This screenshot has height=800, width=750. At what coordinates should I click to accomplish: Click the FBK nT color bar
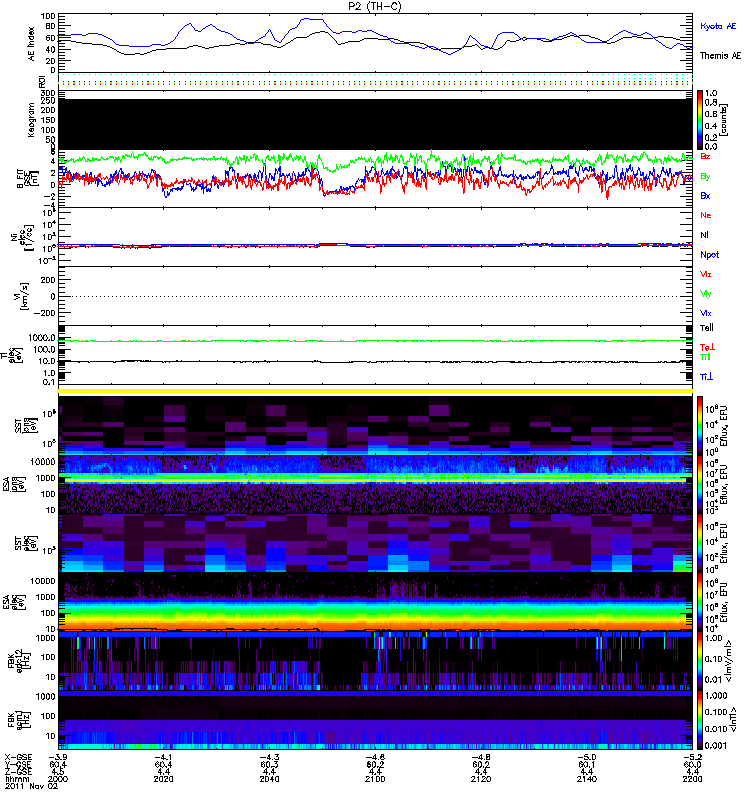pos(700,720)
